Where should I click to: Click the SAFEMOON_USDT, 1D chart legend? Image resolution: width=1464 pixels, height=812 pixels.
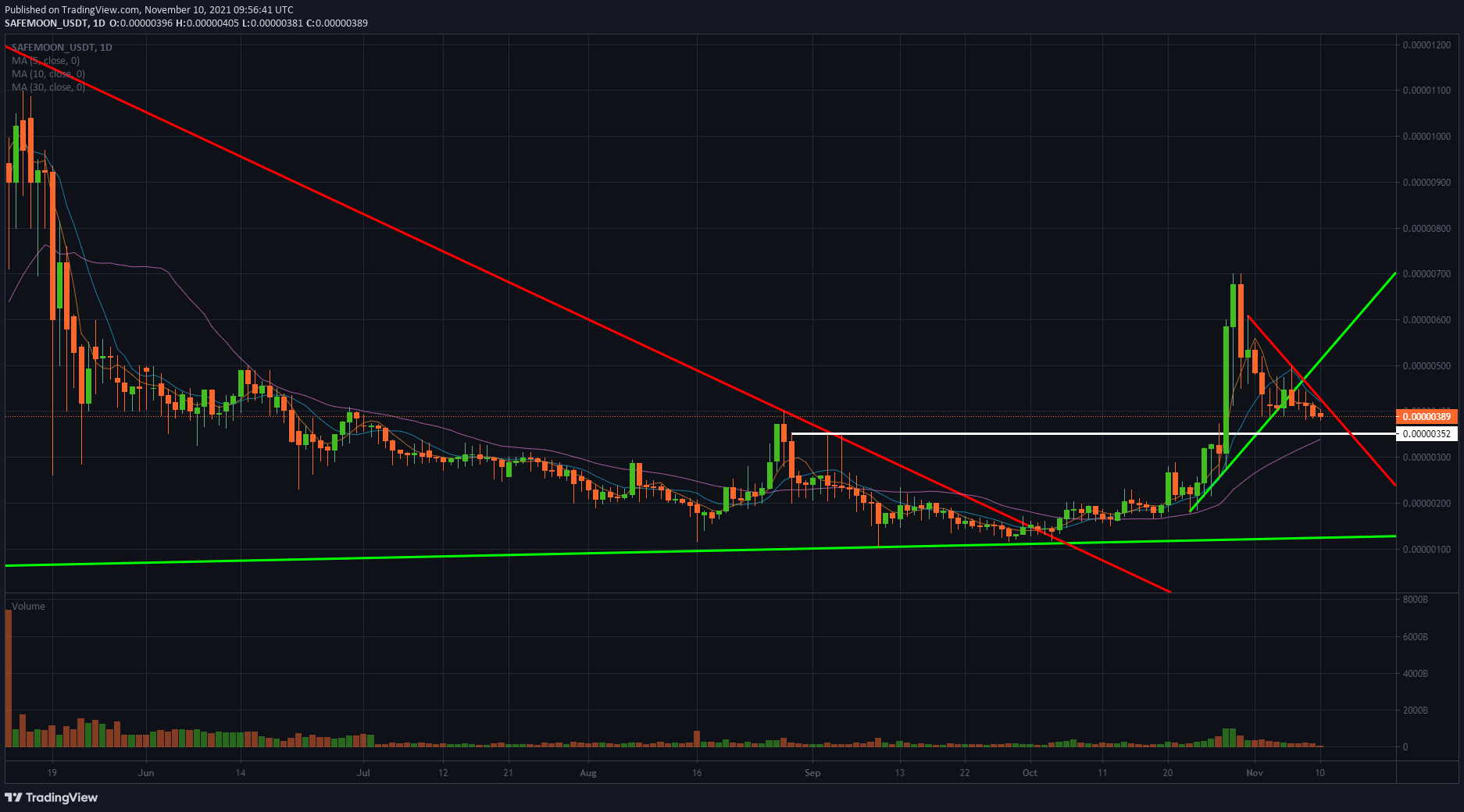tap(62, 48)
